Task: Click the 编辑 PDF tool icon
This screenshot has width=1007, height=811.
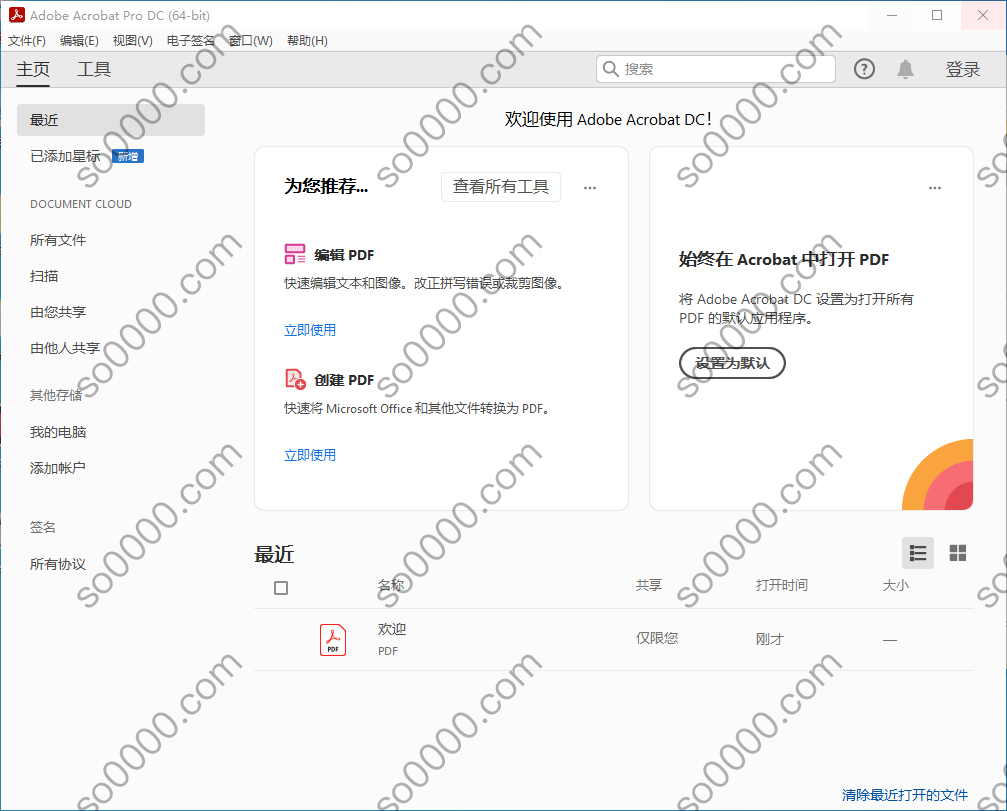Action: pos(295,254)
